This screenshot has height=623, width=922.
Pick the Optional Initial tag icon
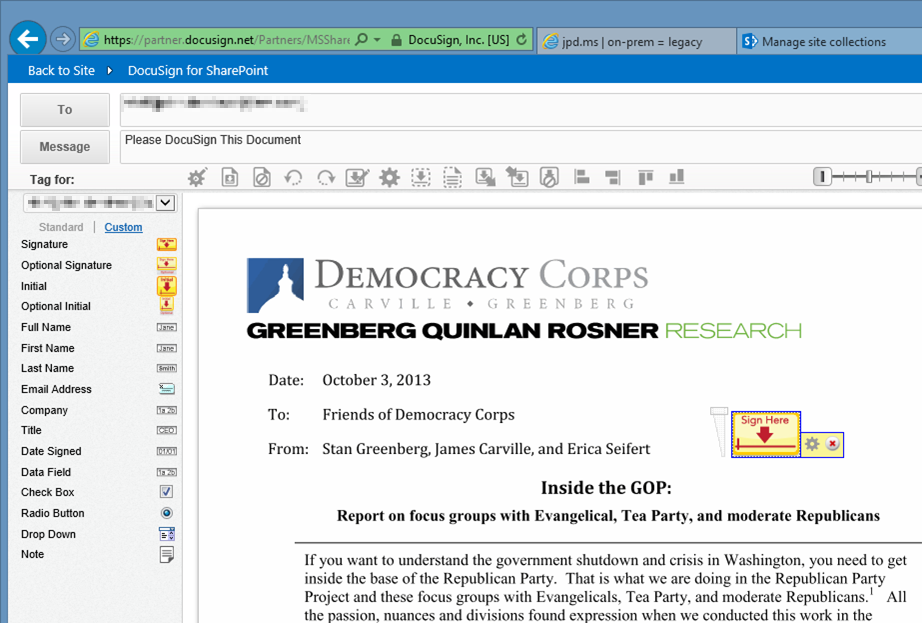pos(167,306)
